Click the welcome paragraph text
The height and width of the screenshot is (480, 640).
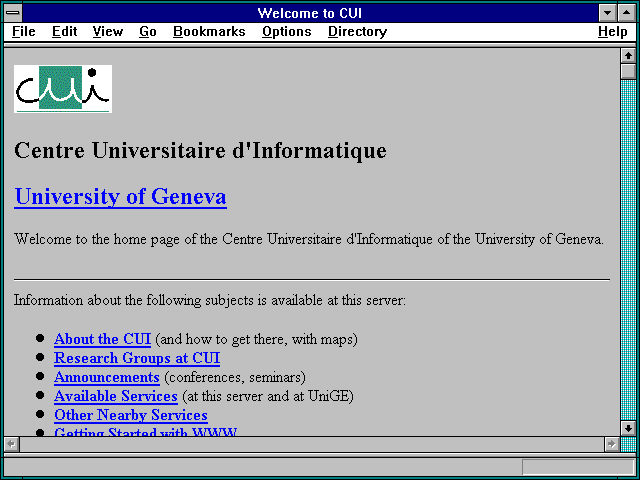coord(309,239)
